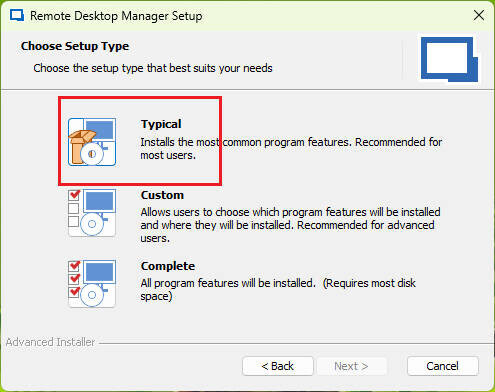495x392 pixels.
Task: Click the Typical setup type heading
Action: point(161,124)
